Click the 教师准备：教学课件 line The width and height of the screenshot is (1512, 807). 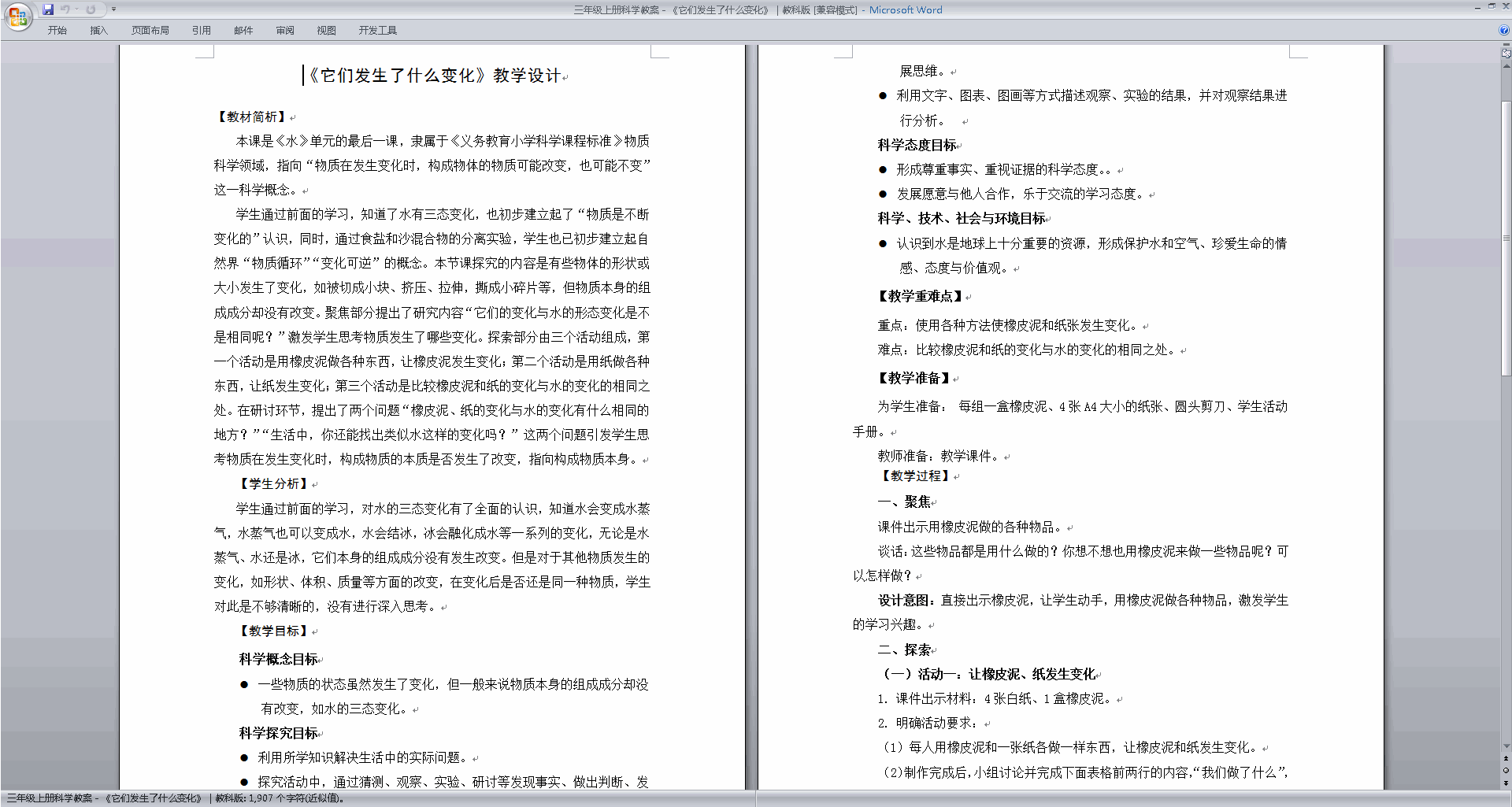(x=940, y=456)
